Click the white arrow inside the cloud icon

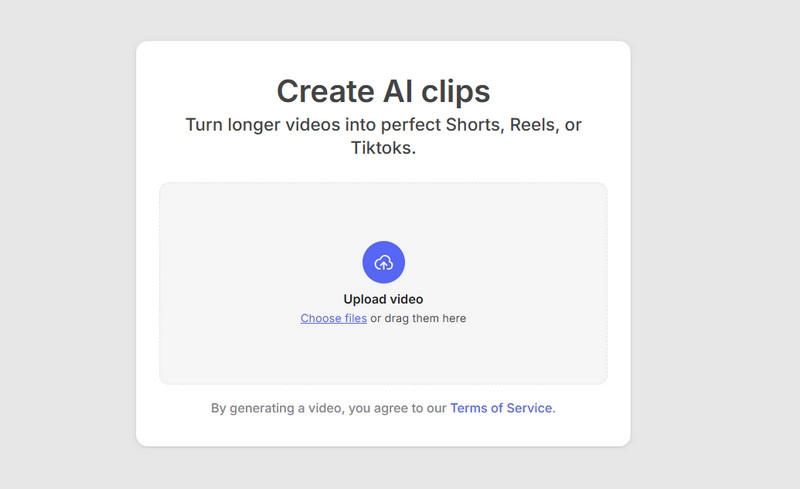pos(383,264)
